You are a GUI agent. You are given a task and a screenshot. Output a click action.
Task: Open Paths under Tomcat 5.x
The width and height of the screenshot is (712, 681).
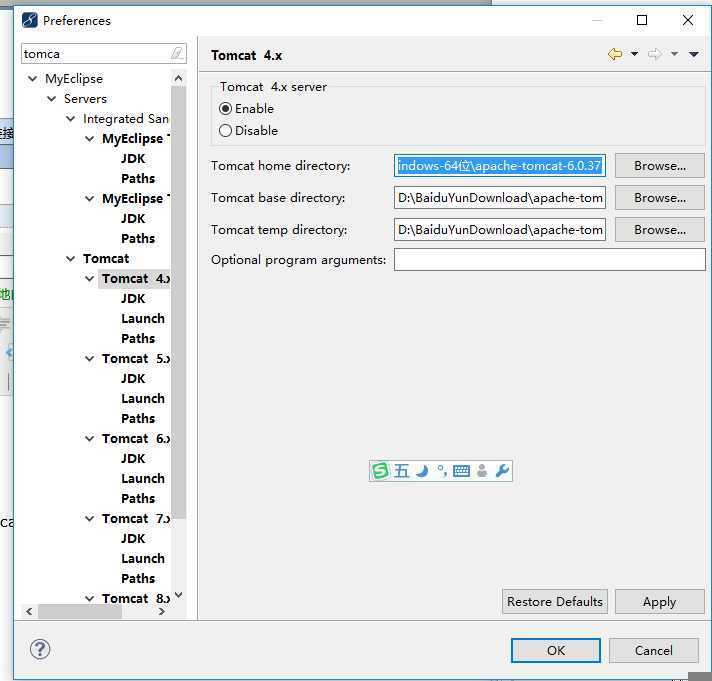[138, 419]
